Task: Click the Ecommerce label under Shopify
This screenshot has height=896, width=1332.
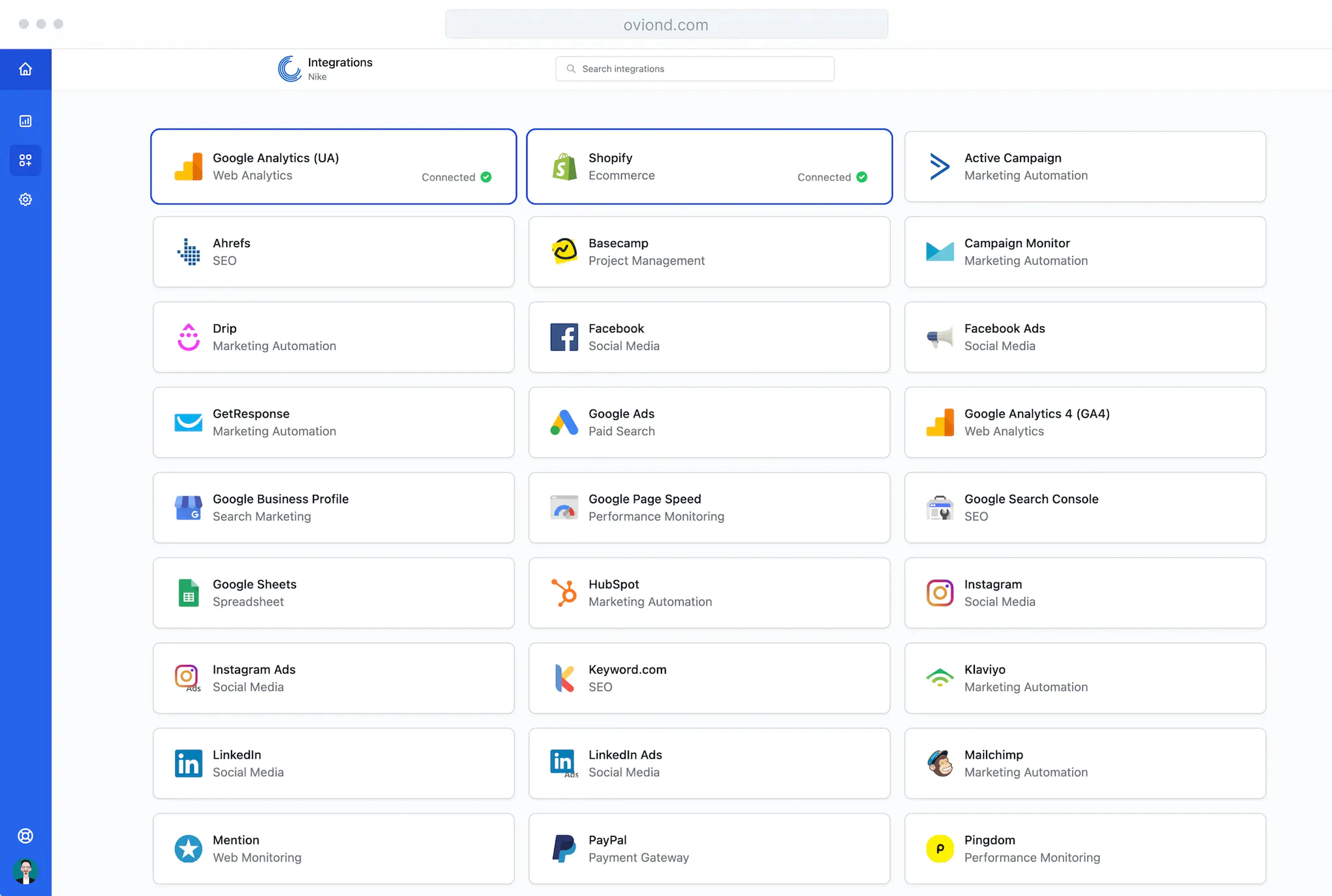Action: pyautogui.click(x=621, y=176)
